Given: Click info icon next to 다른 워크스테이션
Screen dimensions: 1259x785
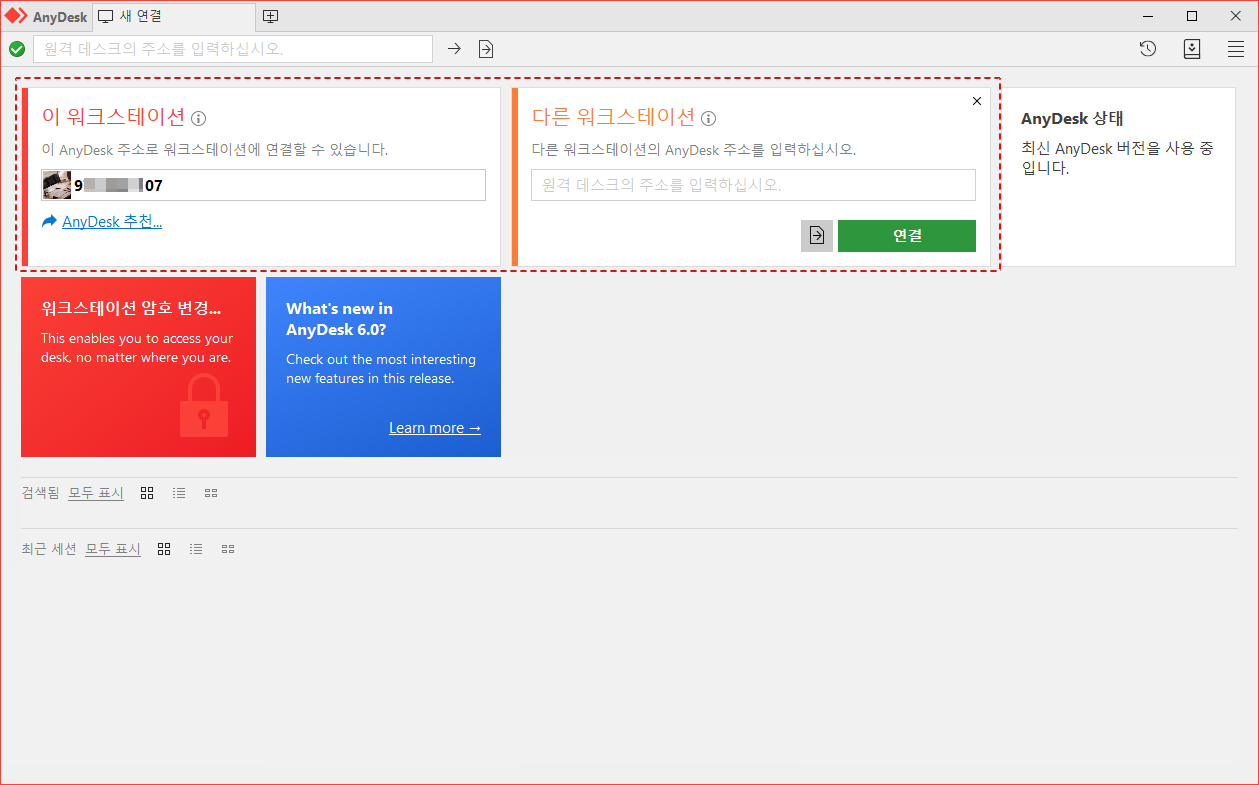Looking at the screenshot, I should [x=708, y=119].
